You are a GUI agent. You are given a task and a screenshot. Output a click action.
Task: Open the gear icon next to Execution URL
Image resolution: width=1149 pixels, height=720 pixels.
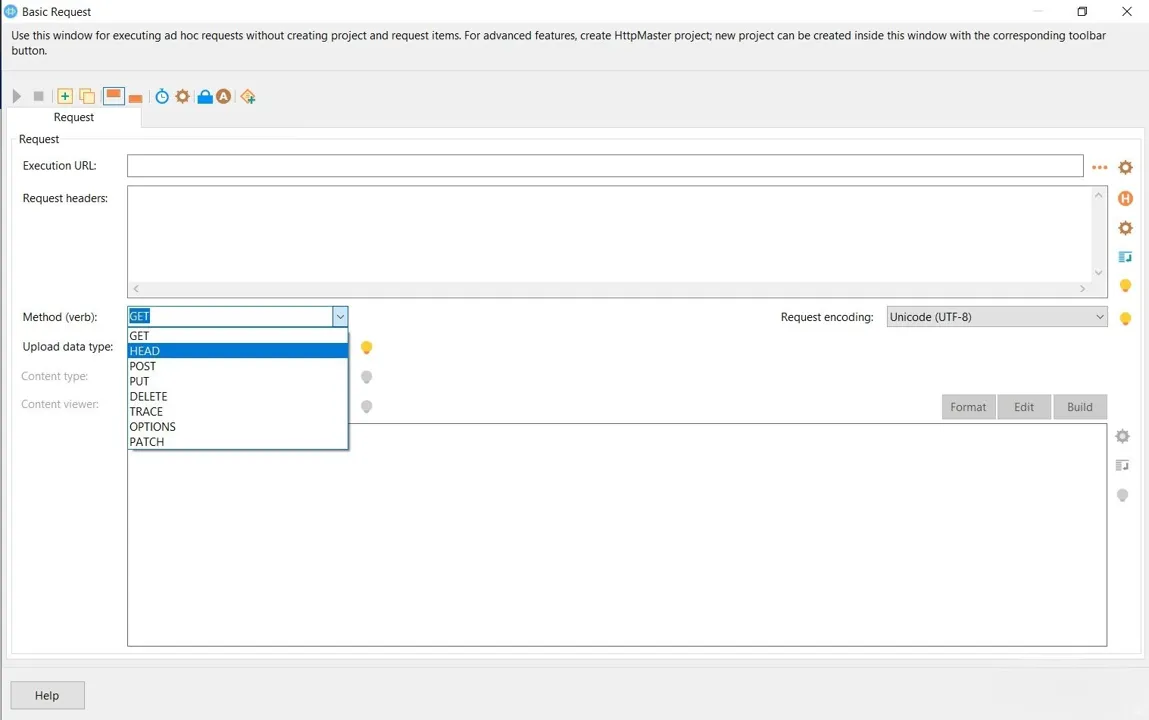[x=1126, y=167]
